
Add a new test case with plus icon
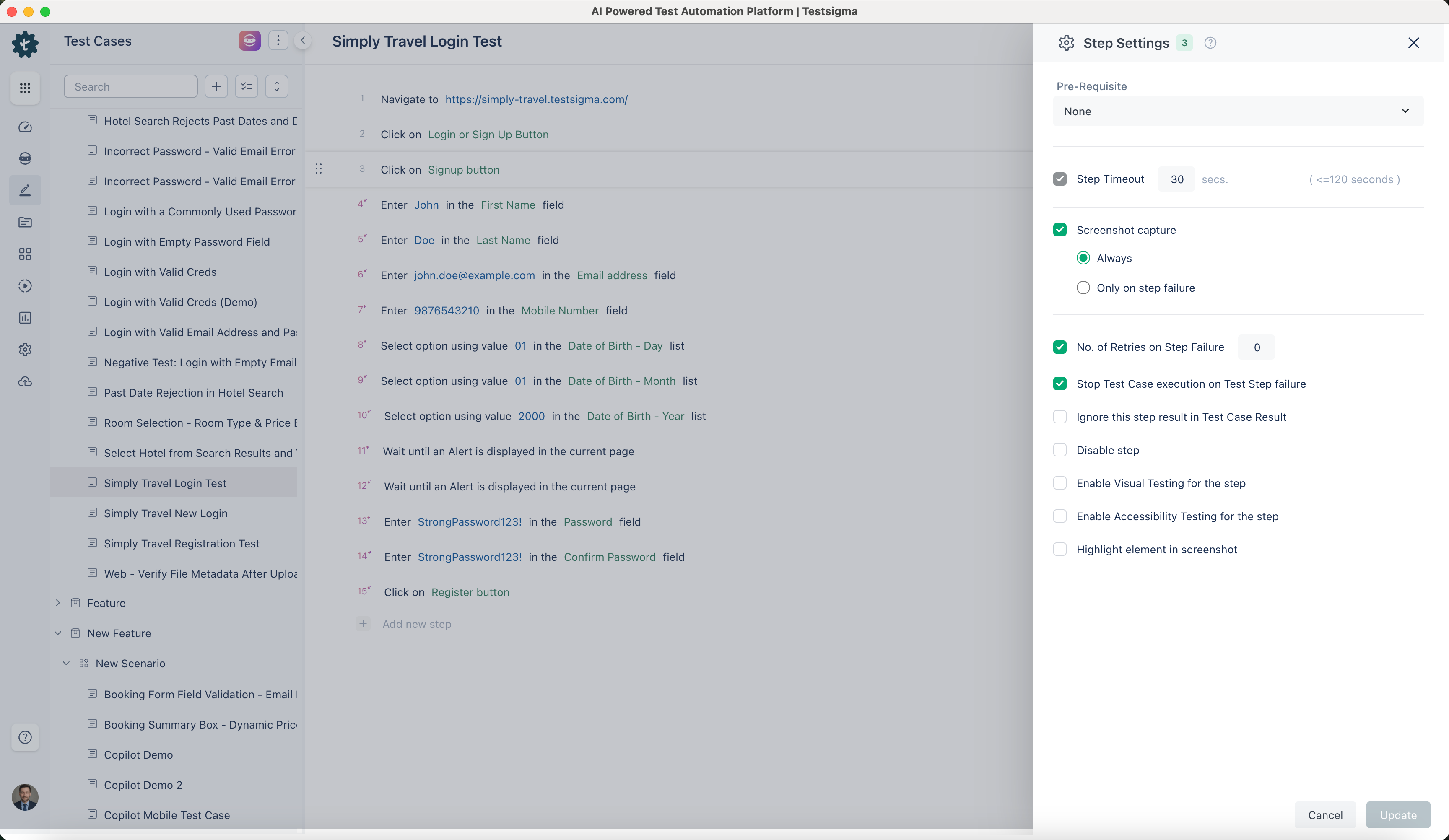click(216, 87)
